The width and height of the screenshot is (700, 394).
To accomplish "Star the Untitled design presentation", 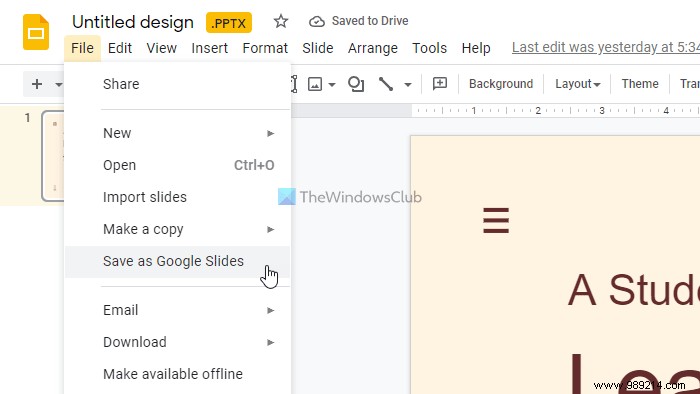I will pyautogui.click(x=281, y=21).
